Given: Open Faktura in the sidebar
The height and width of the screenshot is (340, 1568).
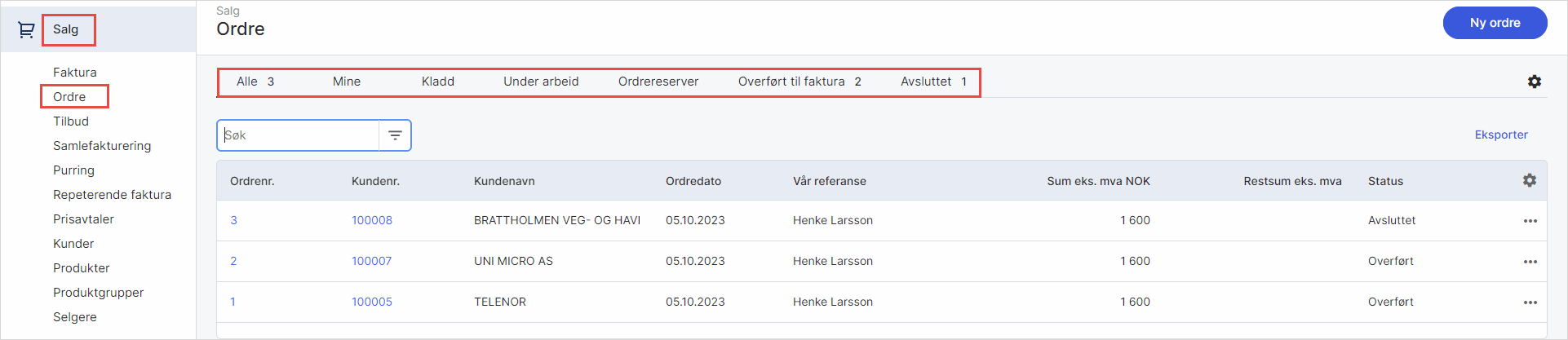Looking at the screenshot, I should pyautogui.click(x=74, y=73).
